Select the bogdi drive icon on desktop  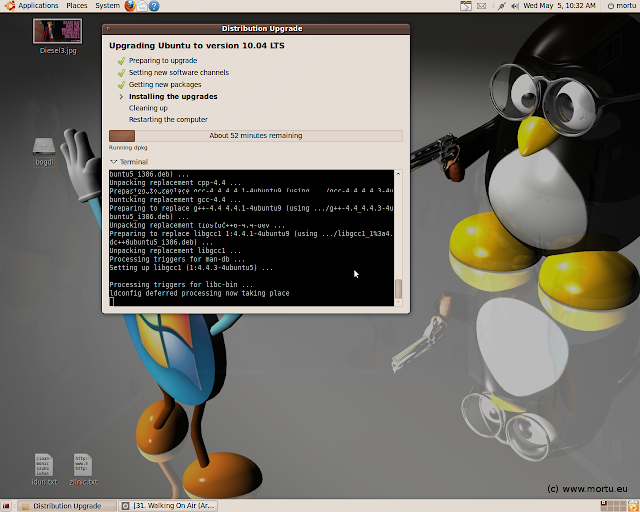point(44,147)
